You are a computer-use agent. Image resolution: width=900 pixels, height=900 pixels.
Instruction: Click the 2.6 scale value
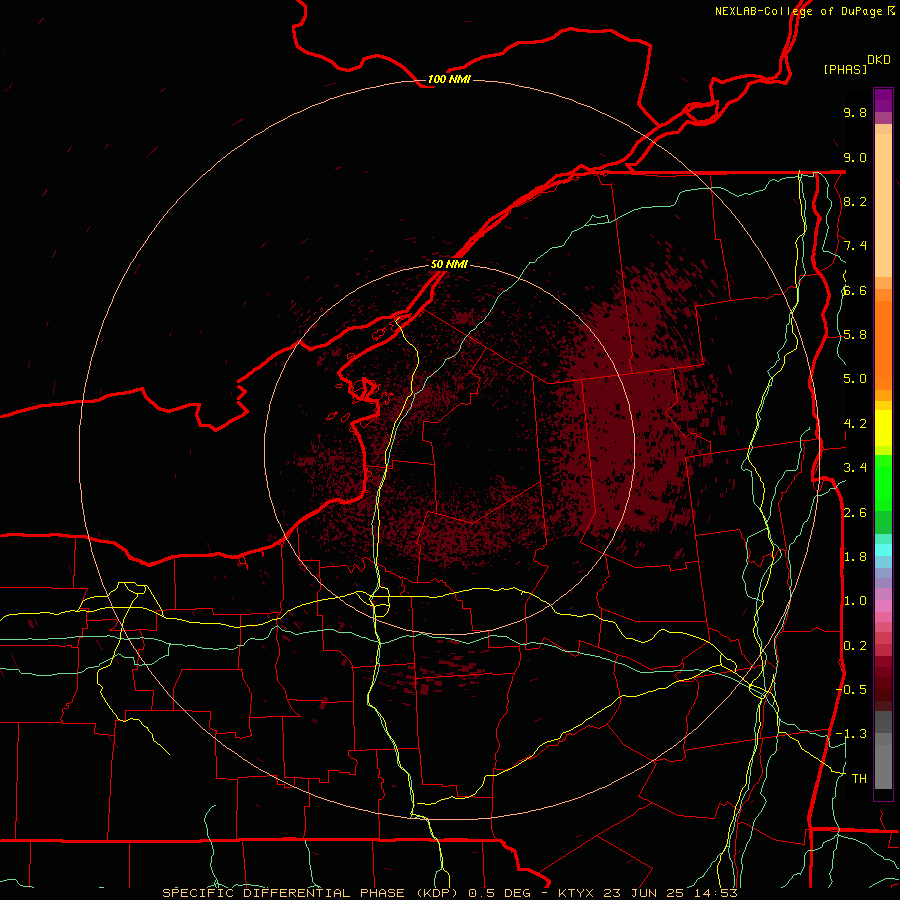(855, 513)
